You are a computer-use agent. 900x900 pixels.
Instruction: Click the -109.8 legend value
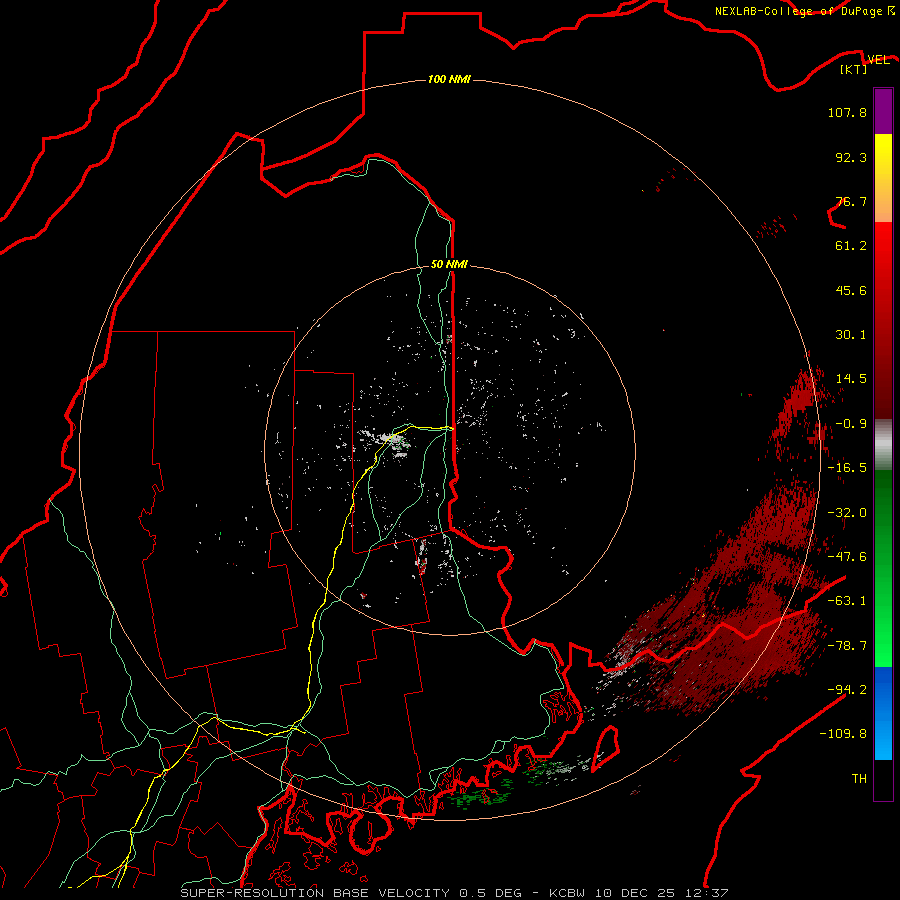click(843, 734)
